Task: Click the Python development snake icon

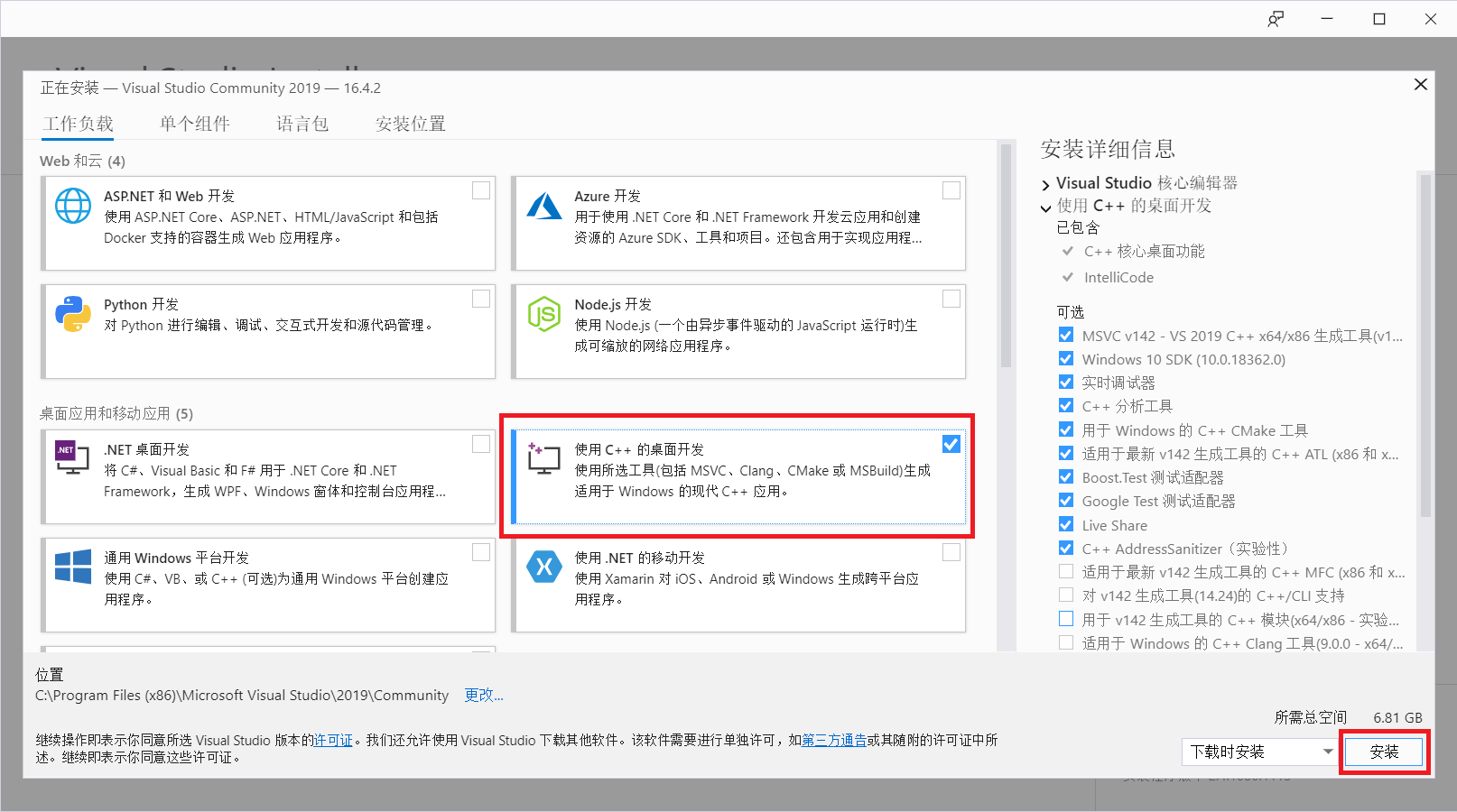Action: [x=73, y=314]
